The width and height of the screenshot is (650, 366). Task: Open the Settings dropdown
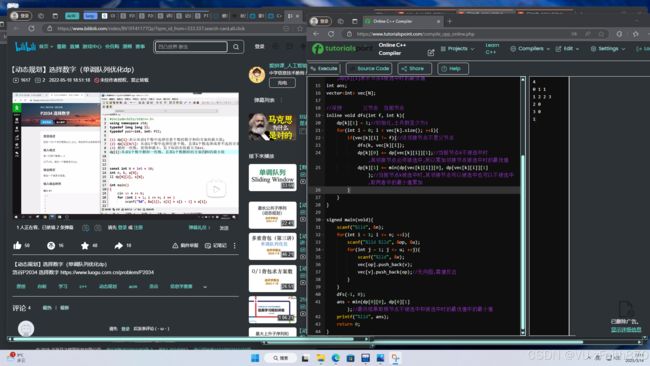tap(608, 48)
